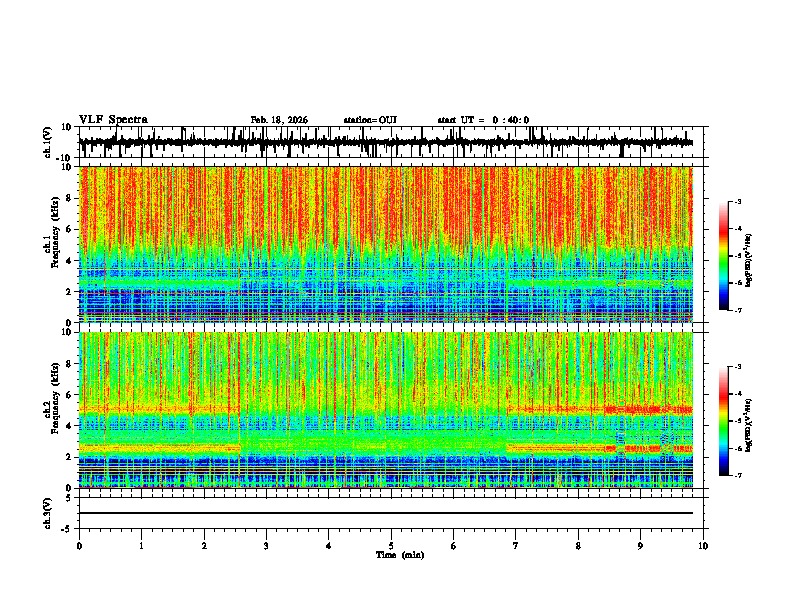Click the "8" kHz tick on the ch.2 frequency axis
The width and height of the screenshot is (792, 612).
[x=69, y=363]
